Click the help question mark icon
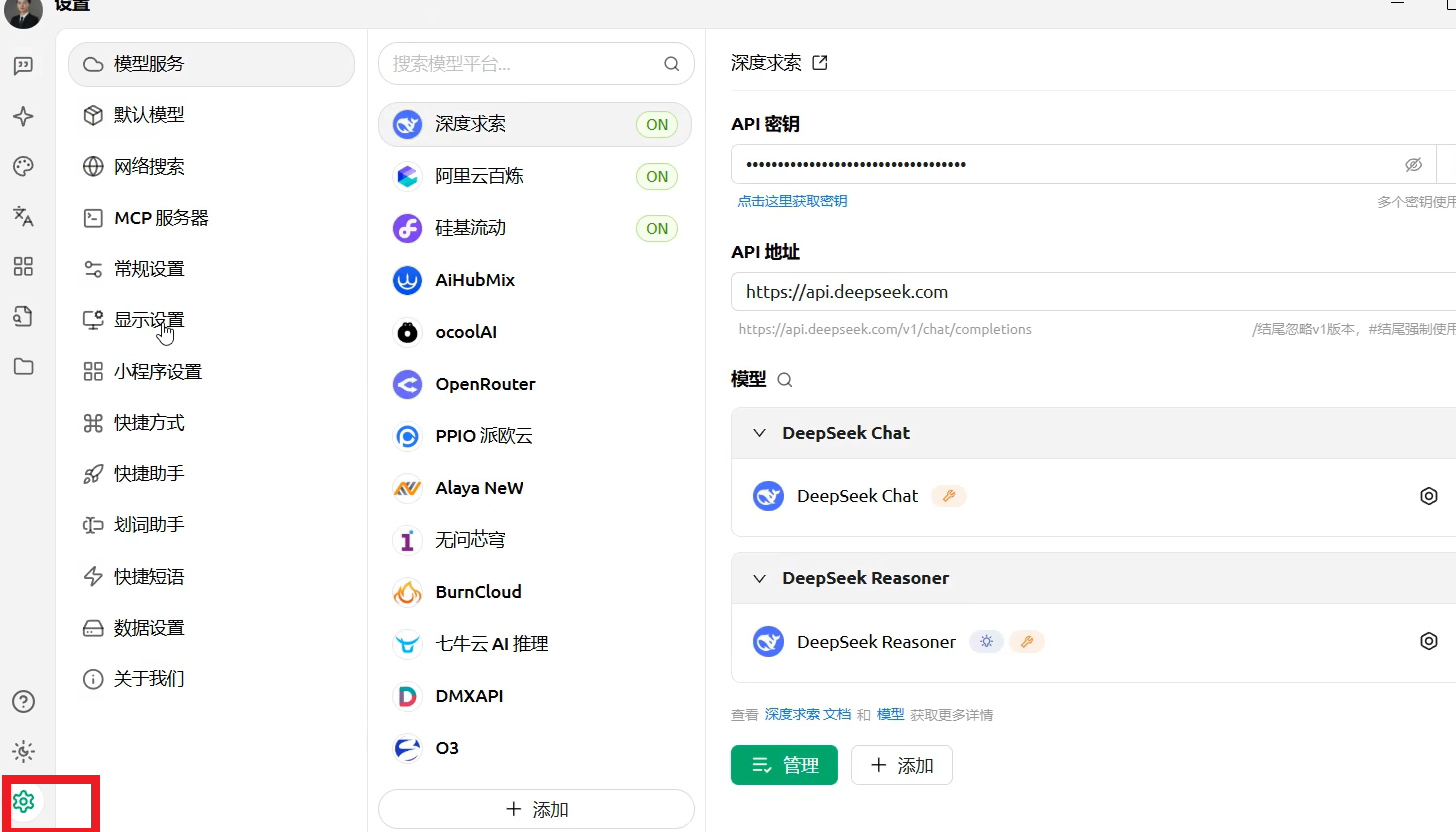 (23, 701)
